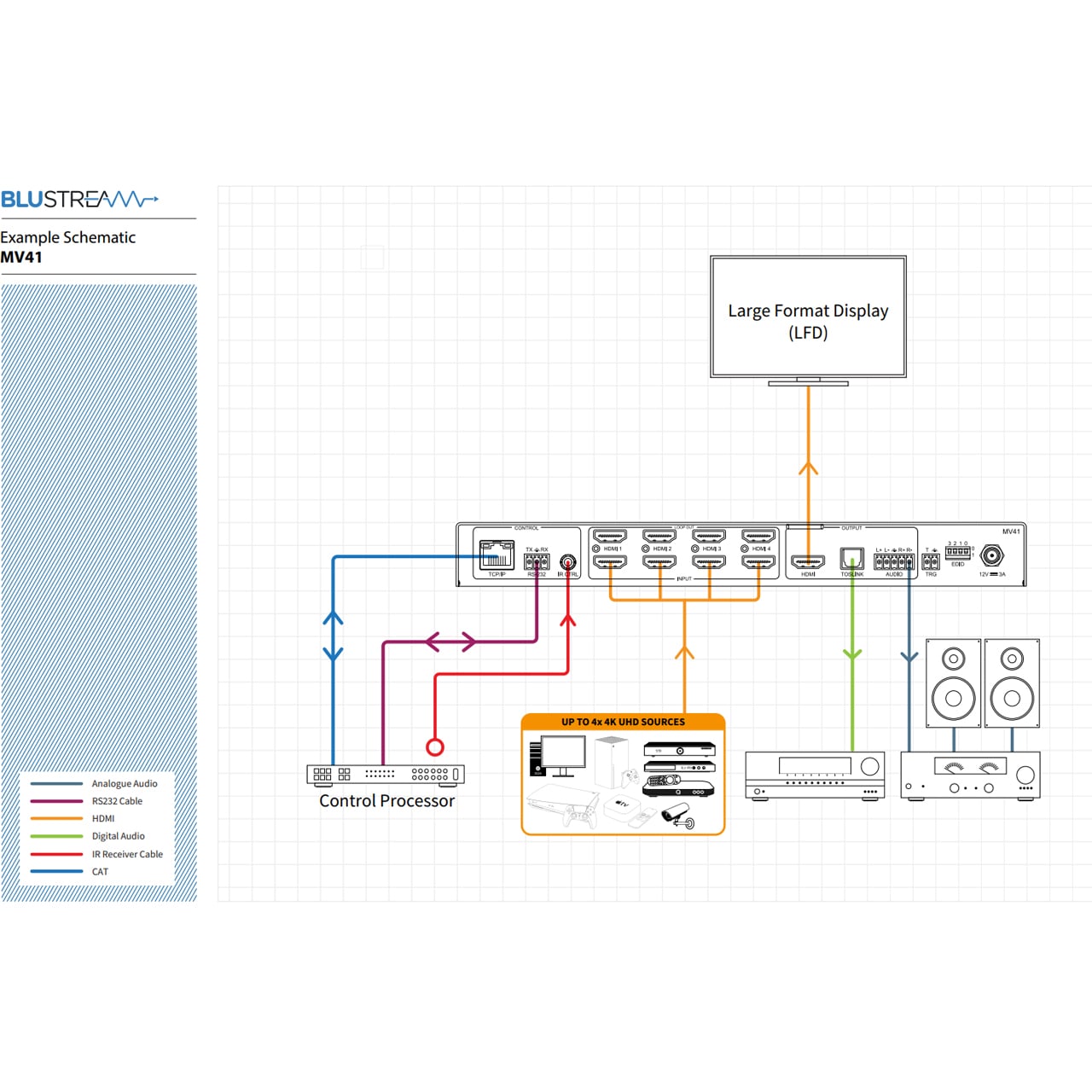Click the HDMI orange legend line
The image size is (1092, 1092).
[56, 818]
